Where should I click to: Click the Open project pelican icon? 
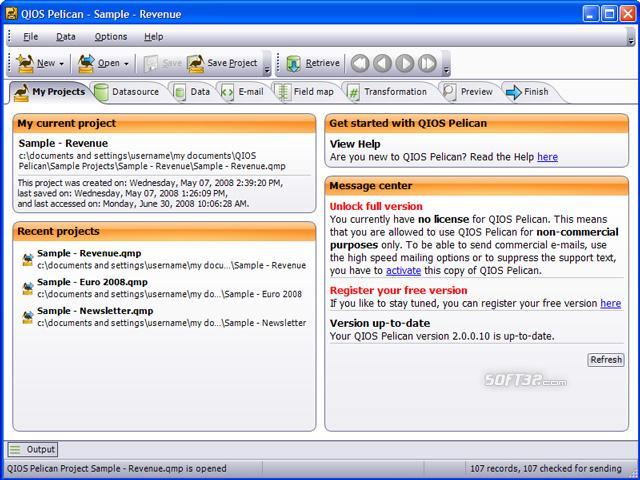[86, 63]
